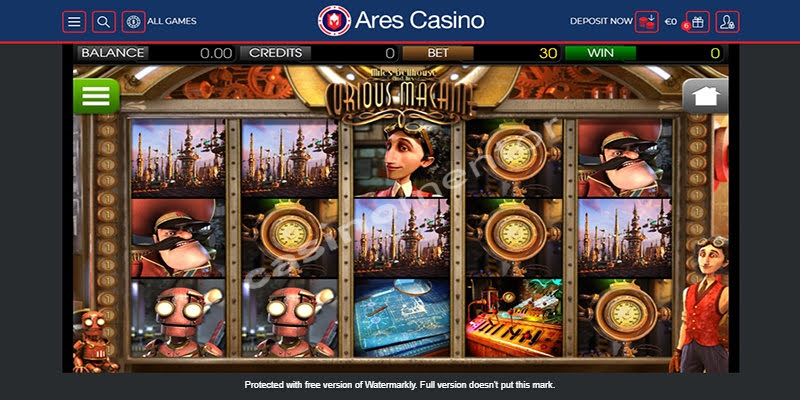Screen dimensions: 800x400
Task: Click the DEPOSIT NOW link
Action: (601, 21)
